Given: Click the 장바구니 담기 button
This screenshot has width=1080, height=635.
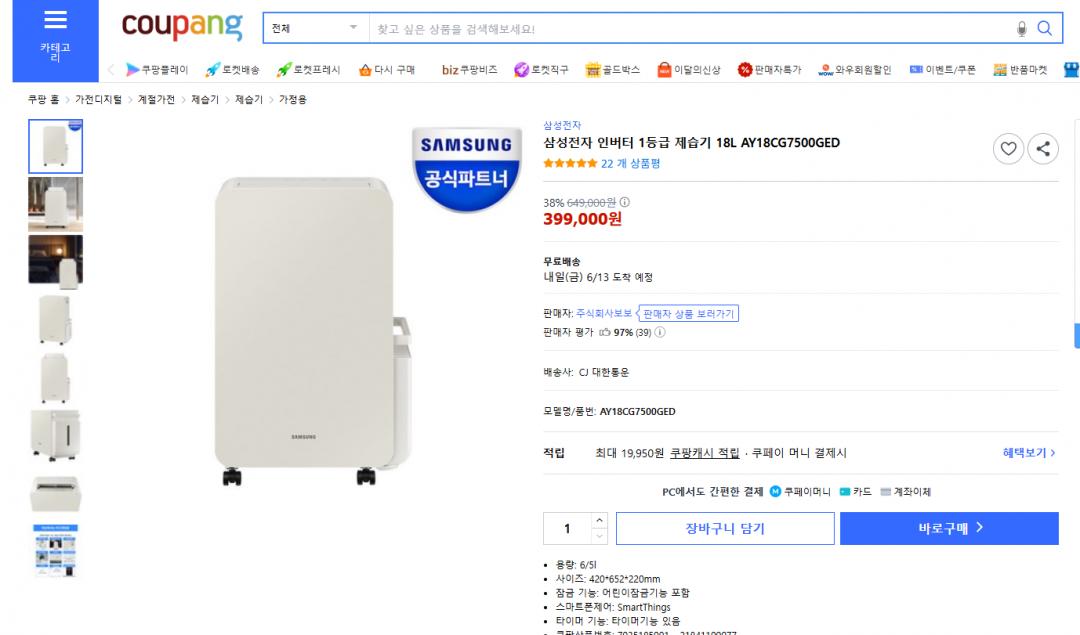Looking at the screenshot, I should (x=724, y=528).
